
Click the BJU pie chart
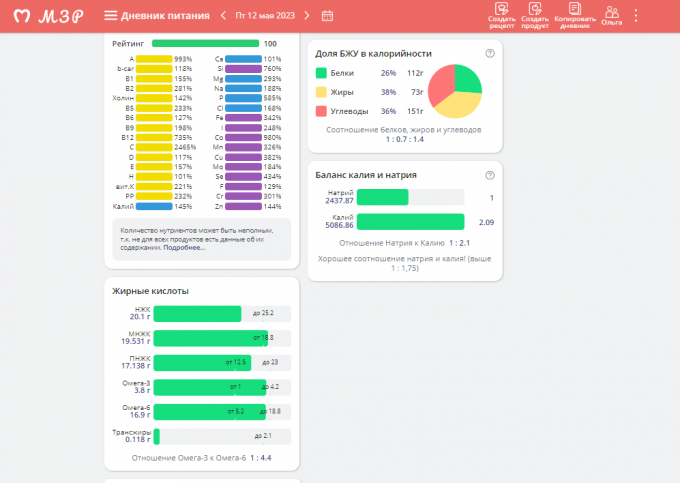[456, 91]
